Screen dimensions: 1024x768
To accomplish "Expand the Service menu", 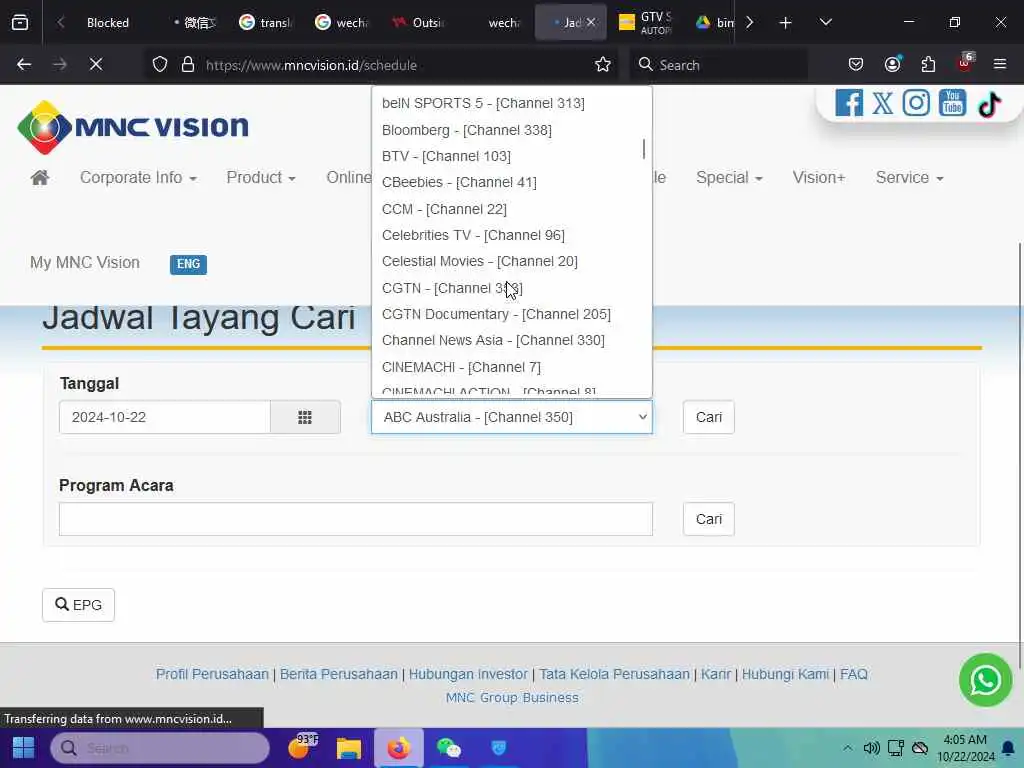I will point(909,178).
